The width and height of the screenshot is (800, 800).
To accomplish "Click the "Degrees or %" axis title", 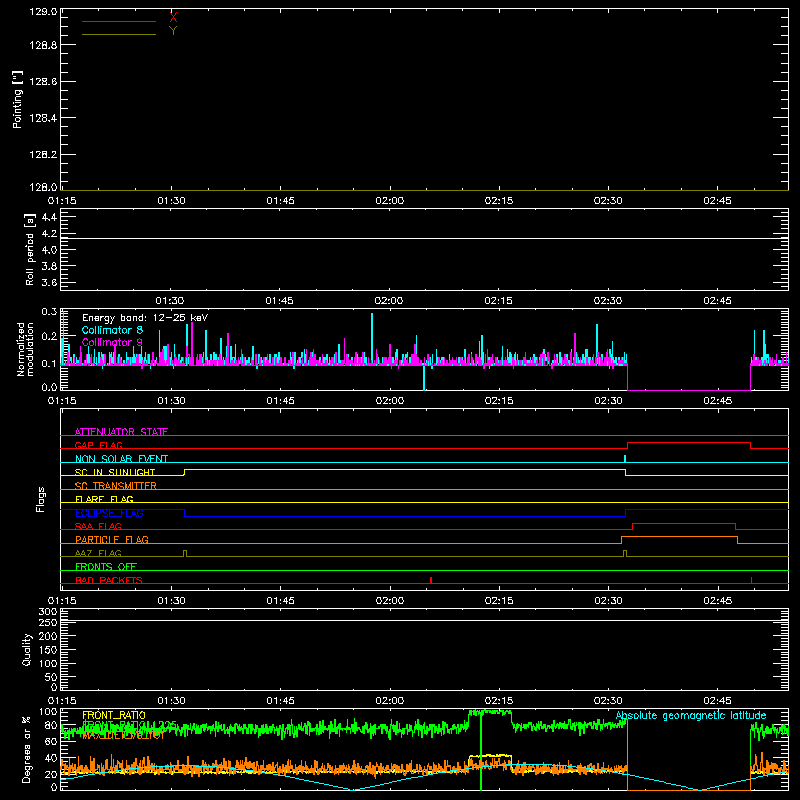I will pos(27,749).
